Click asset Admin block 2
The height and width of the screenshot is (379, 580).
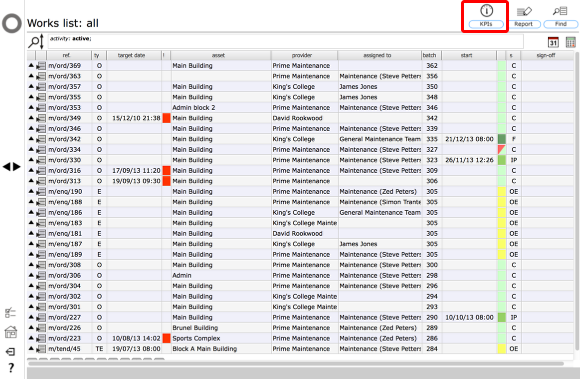pyautogui.click(x=193, y=108)
